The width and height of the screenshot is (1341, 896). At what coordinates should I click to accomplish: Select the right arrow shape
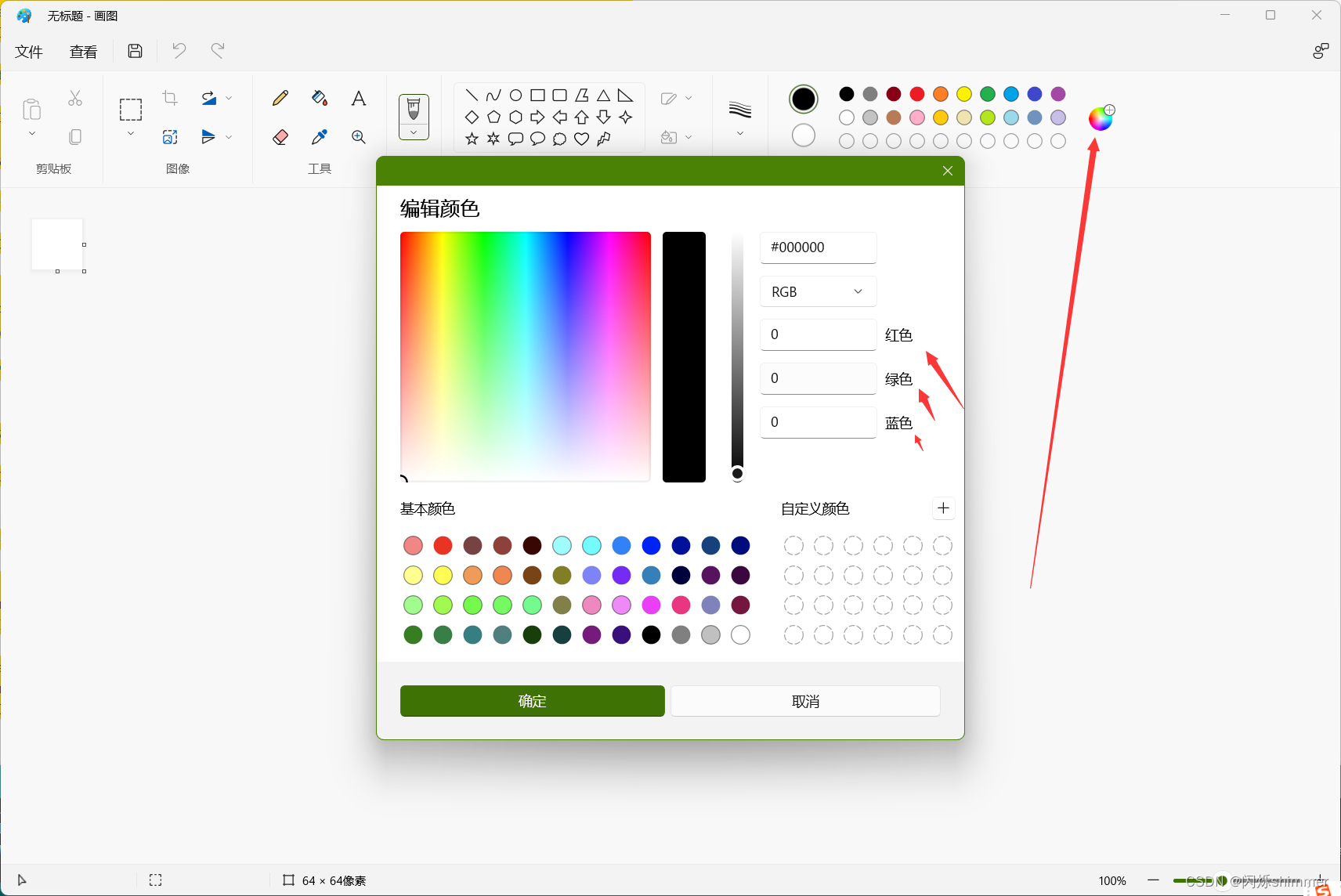tap(537, 117)
